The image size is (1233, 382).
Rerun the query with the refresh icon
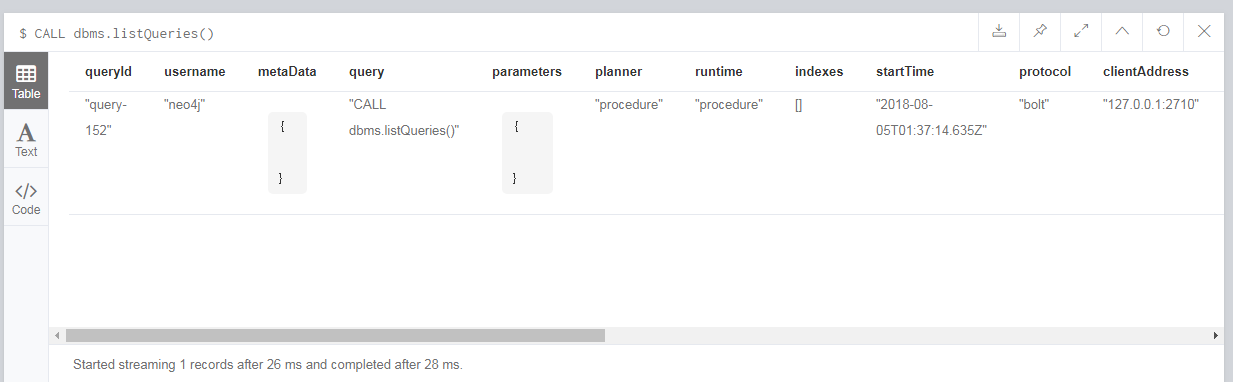tap(1163, 31)
